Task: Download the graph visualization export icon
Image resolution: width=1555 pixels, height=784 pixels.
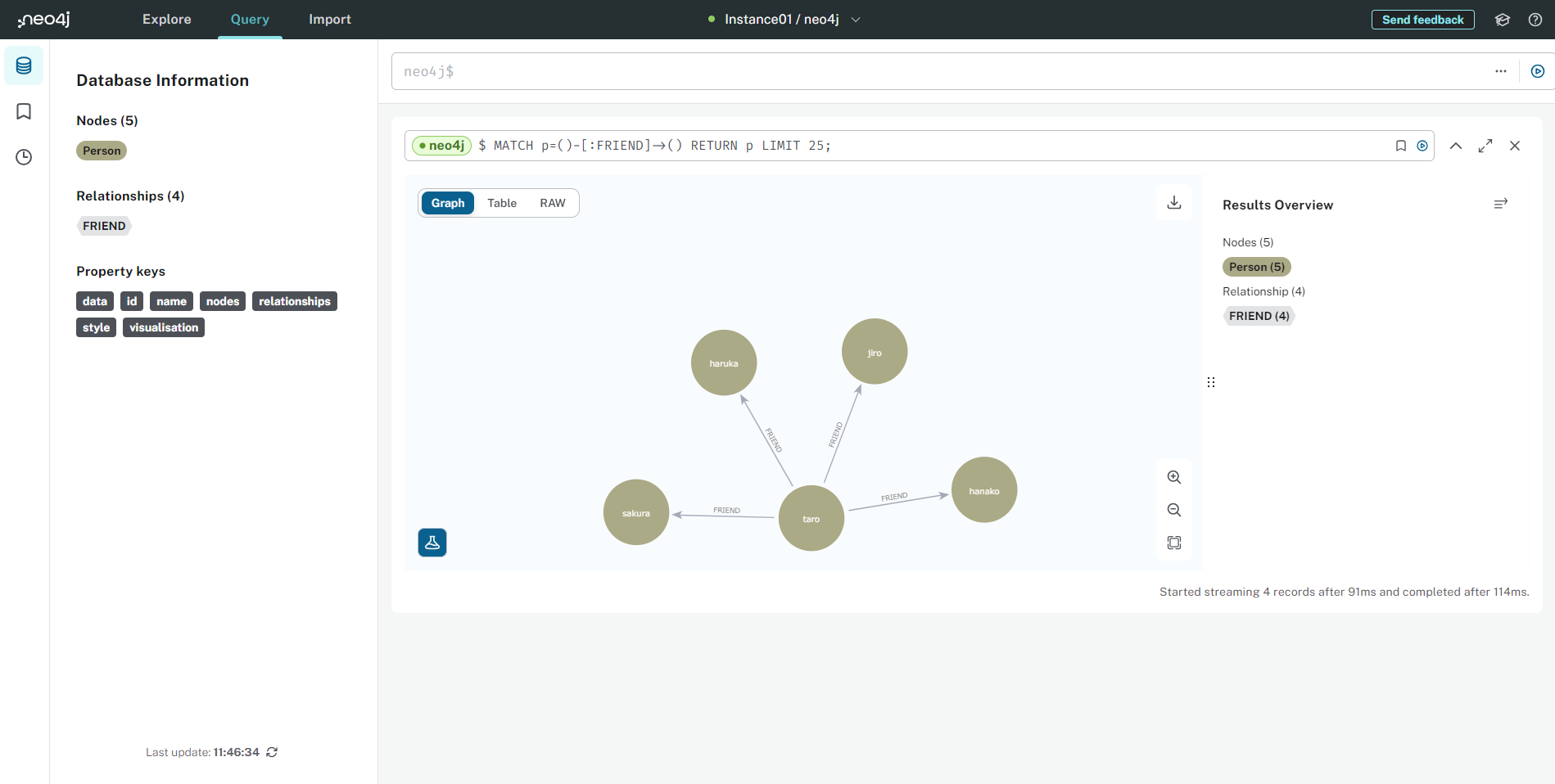Action: click(1173, 202)
